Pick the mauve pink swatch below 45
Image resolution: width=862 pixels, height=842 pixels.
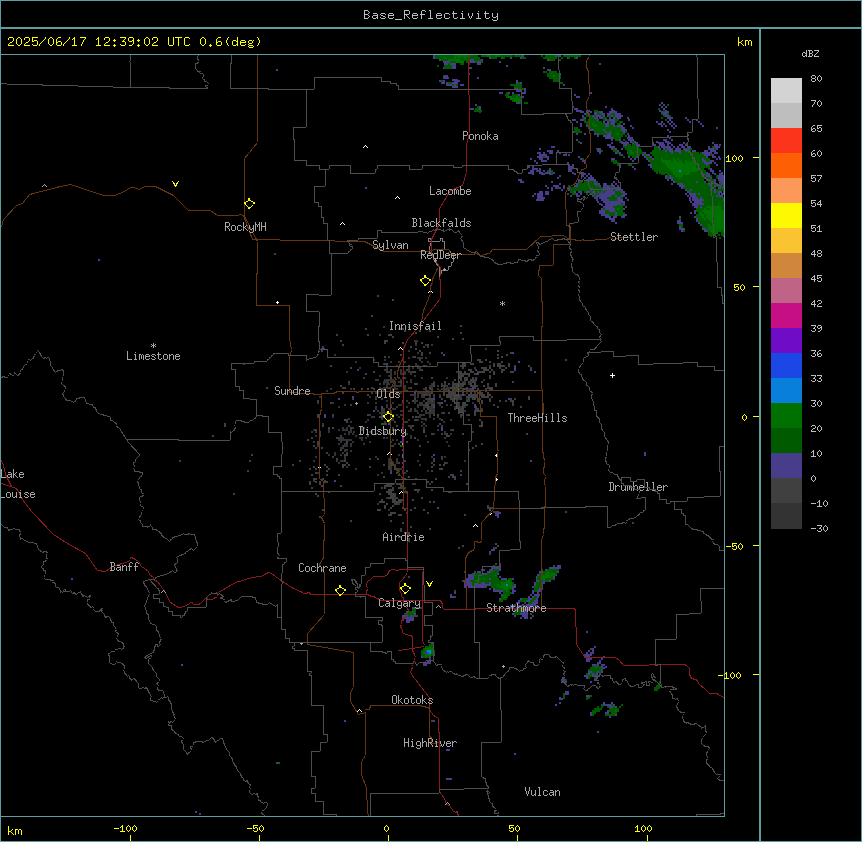point(786,291)
